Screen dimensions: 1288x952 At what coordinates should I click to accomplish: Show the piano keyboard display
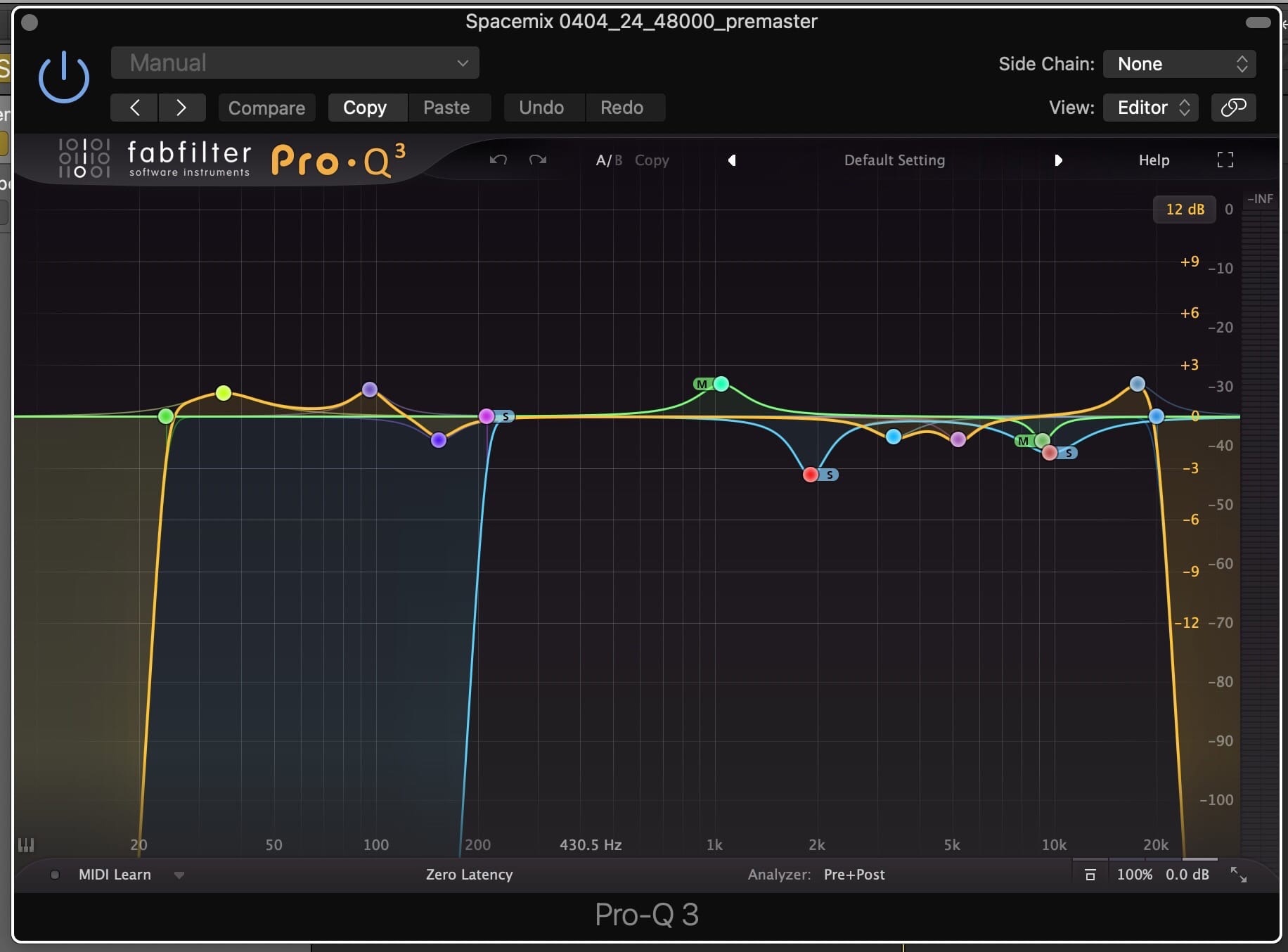[x=26, y=844]
